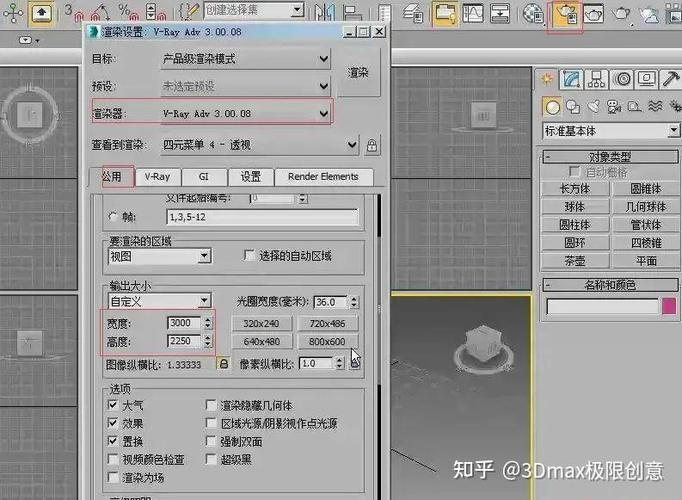
Task: Open the Layer Manager toolbar icon
Action: [413, 13]
